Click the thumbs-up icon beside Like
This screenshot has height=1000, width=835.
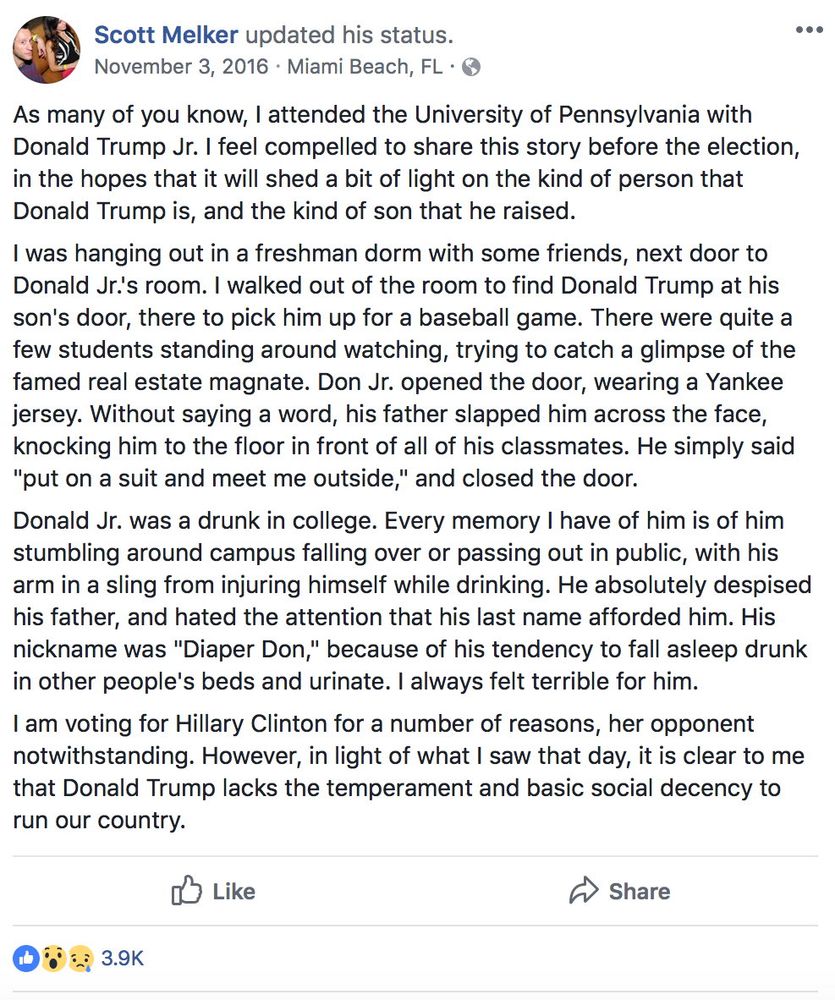pyautogui.click(x=186, y=890)
